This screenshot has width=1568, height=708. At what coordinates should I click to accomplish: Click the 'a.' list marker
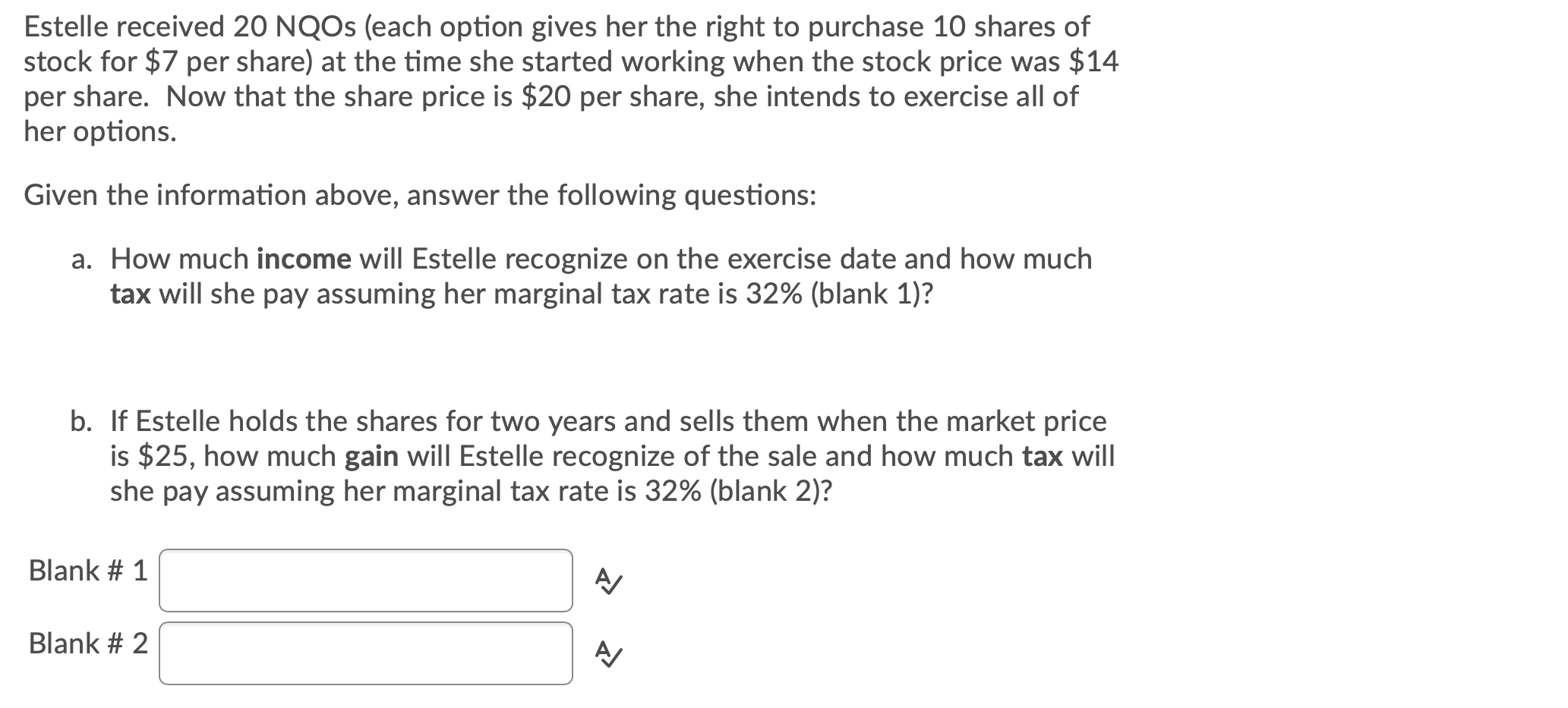81,260
